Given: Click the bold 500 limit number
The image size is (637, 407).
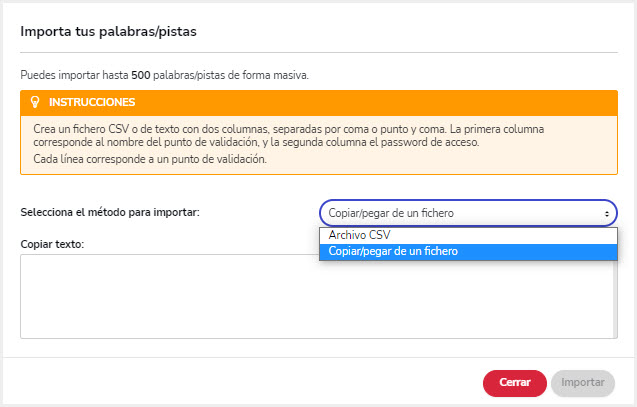Looking at the screenshot, I should click(141, 75).
